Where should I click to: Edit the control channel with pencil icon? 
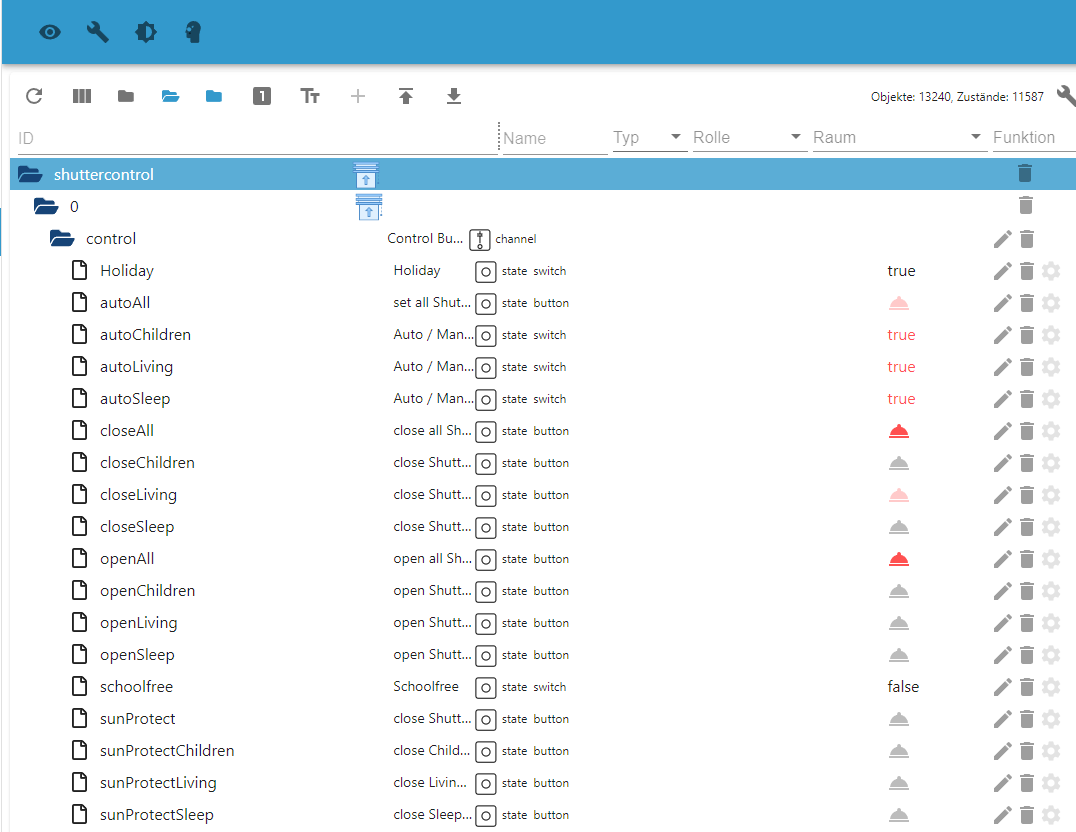click(1003, 239)
